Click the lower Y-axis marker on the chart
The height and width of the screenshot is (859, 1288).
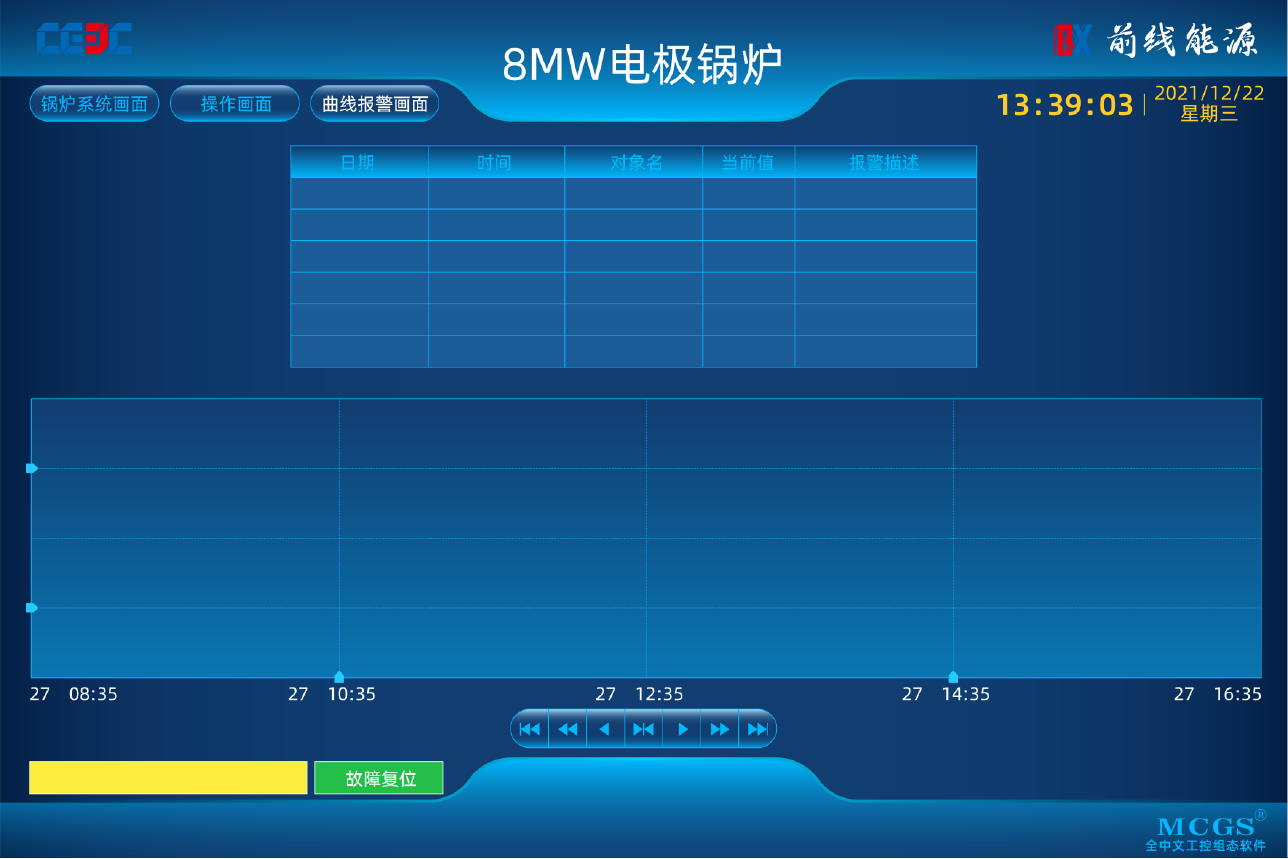coord(32,608)
